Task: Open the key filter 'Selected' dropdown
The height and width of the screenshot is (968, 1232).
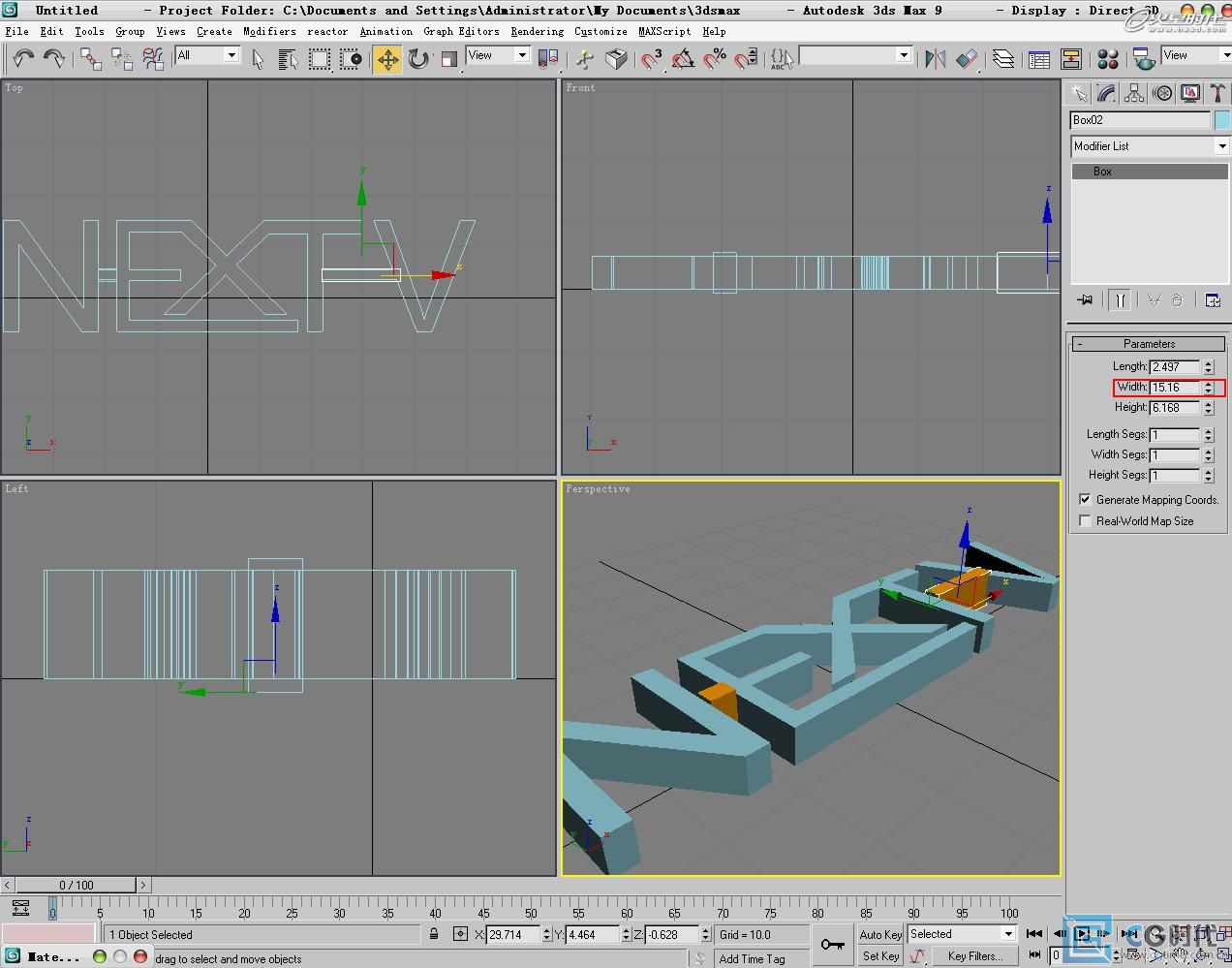Action: (1008, 934)
